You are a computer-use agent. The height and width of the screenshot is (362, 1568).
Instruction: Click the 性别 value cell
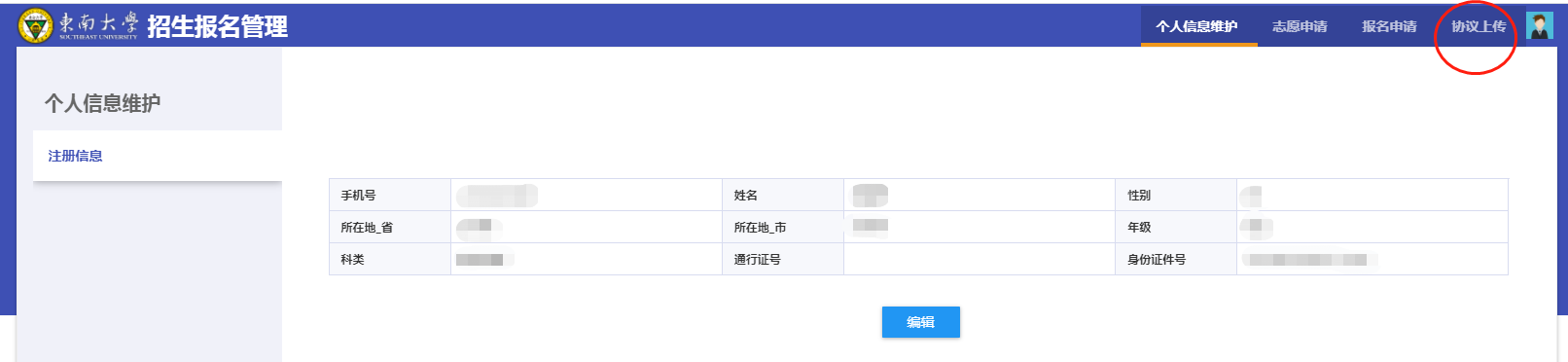[1372, 195]
